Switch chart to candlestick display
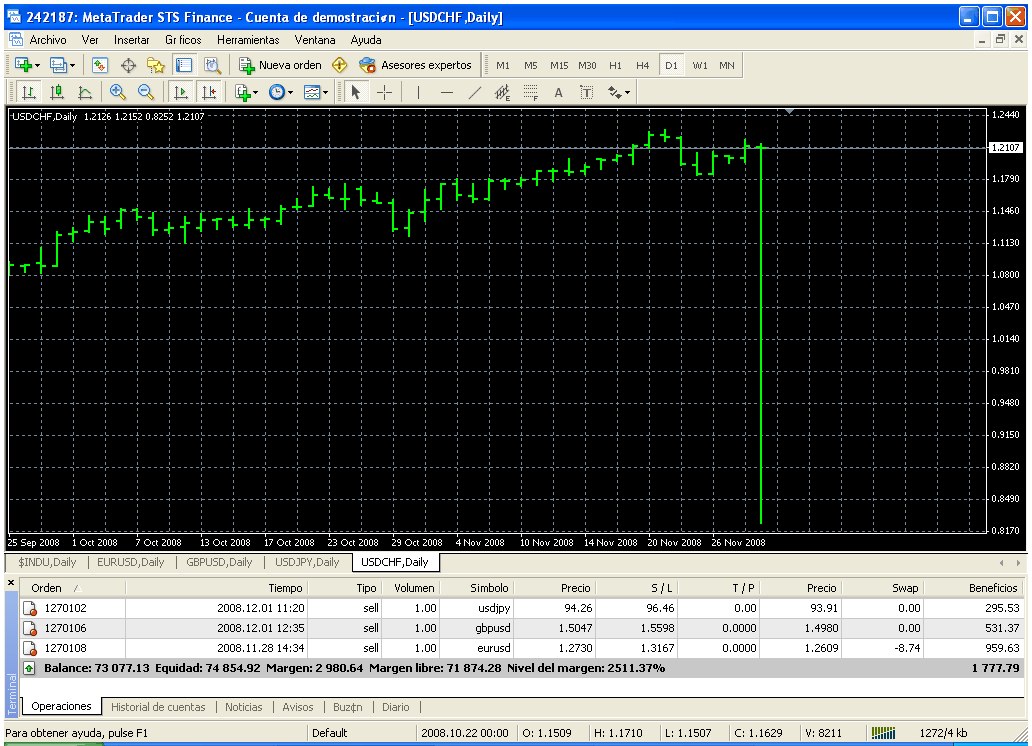Viewport: 1032px width, 746px height. coord(57,92)
